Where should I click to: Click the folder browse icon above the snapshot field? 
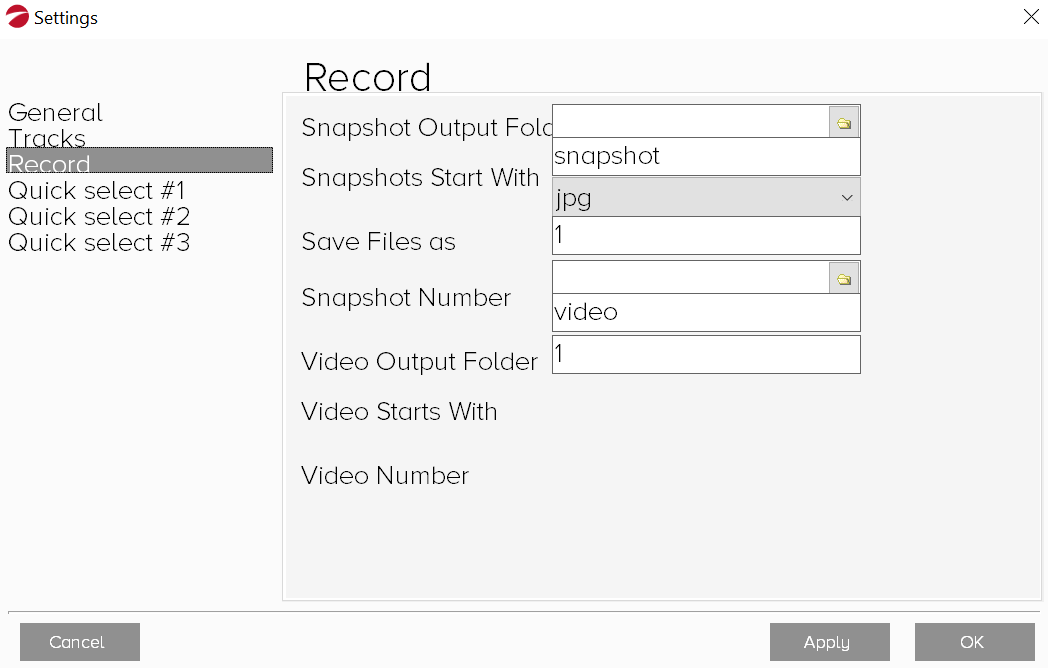(844, 123)
